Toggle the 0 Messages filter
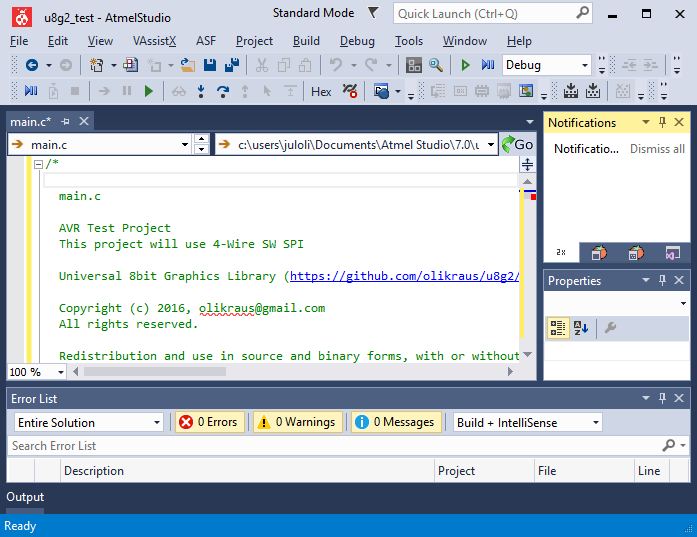The height and width of the screenshot is (537, 697). click(396, 422)
